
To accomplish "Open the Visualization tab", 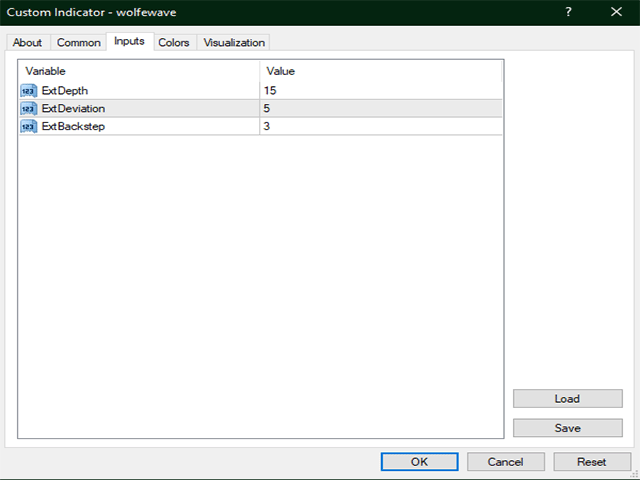I will (x=234, y=42).
